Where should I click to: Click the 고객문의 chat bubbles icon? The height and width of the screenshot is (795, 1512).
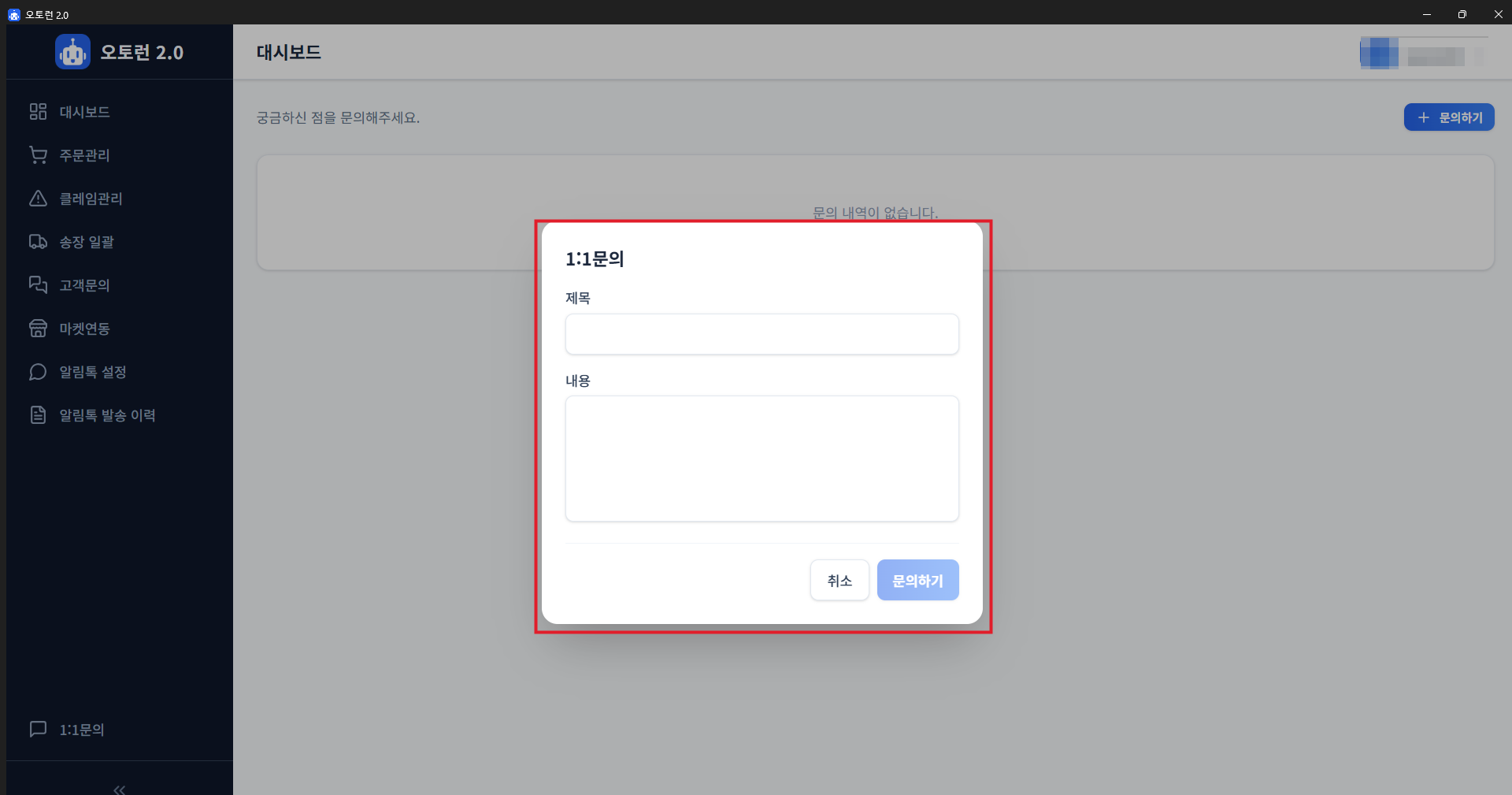click(x=38, y=284)
